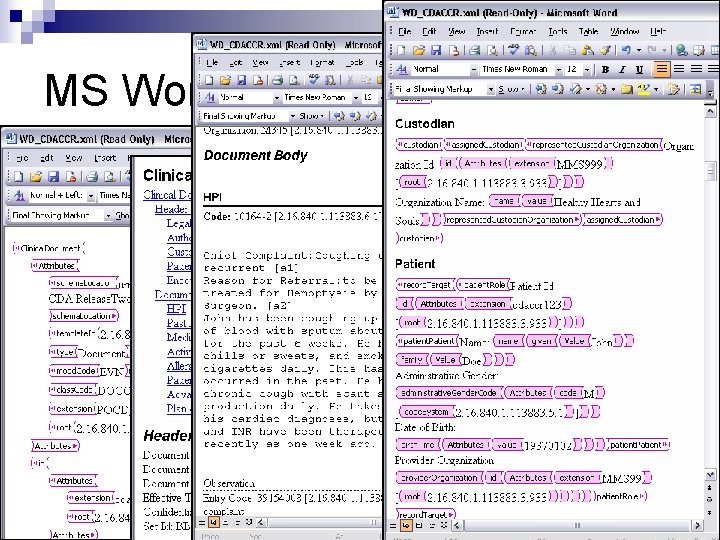
Task: Click Reject Change icon in front window
Action: coord(601,89)
